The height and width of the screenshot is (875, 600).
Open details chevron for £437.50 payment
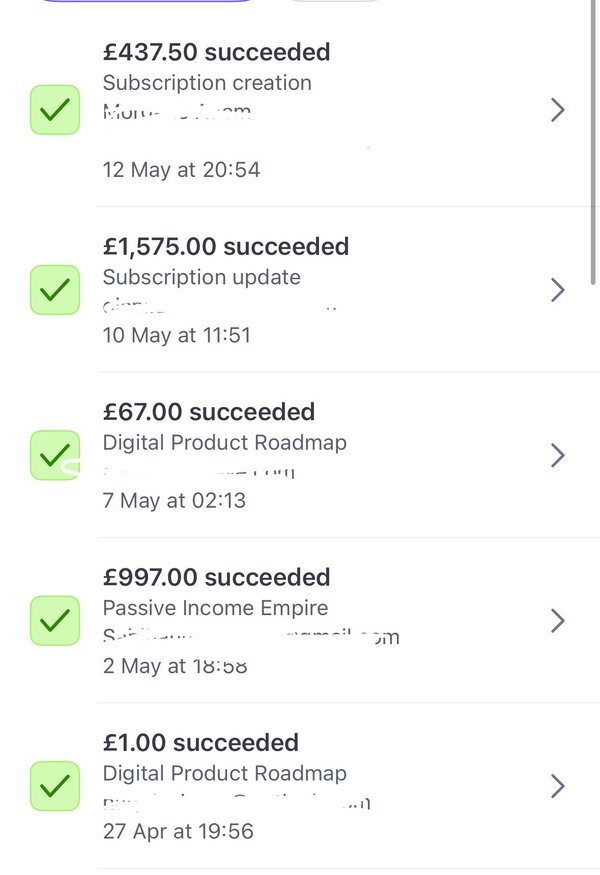[558, 110]
